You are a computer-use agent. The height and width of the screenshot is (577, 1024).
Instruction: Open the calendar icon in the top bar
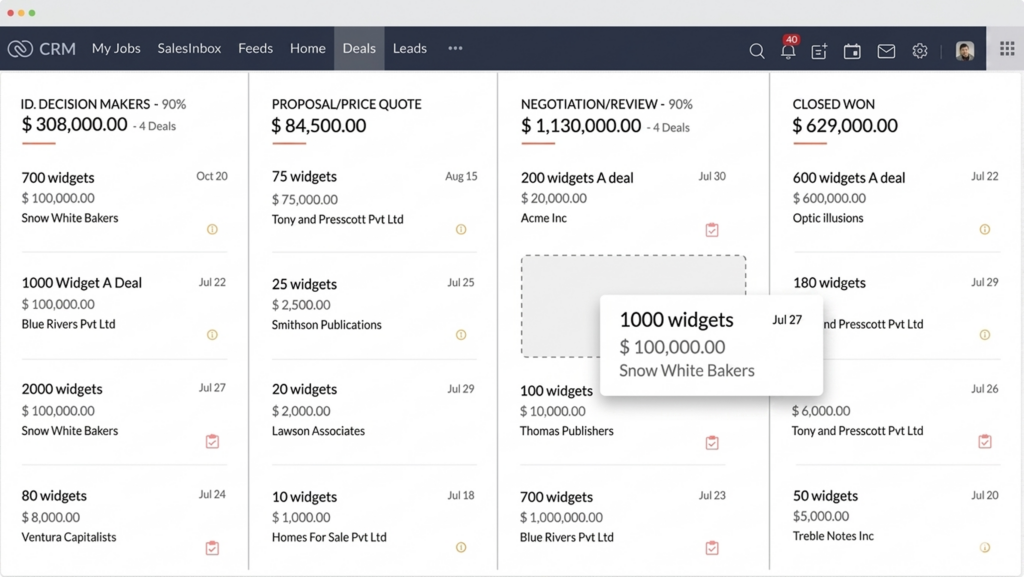(x=852, y=51)
